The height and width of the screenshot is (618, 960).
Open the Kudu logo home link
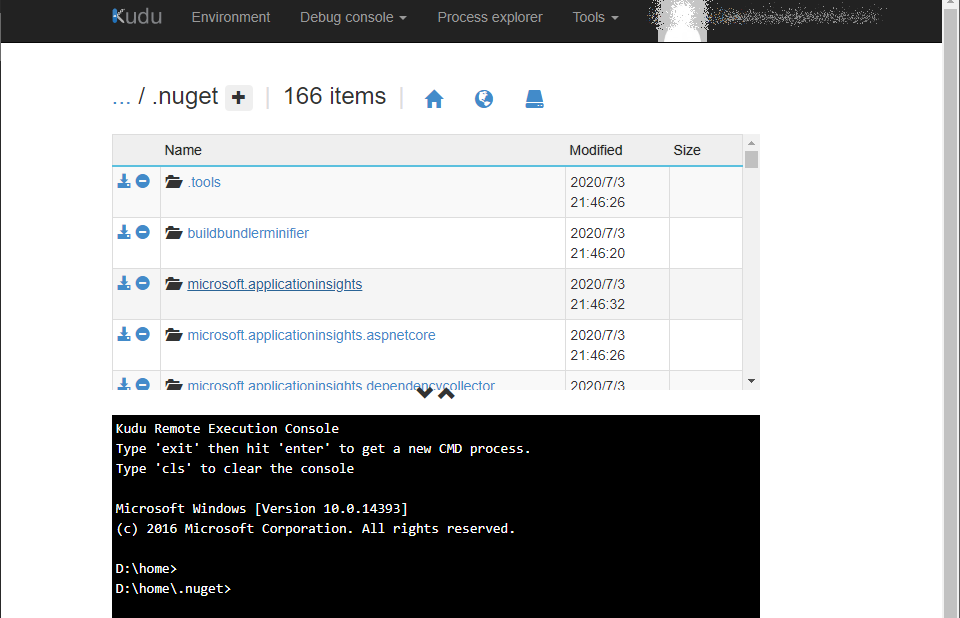click(137, 17)
